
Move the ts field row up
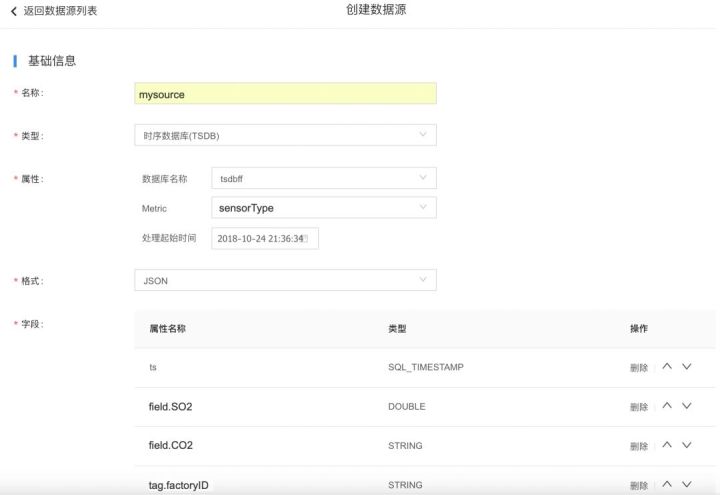667,367
